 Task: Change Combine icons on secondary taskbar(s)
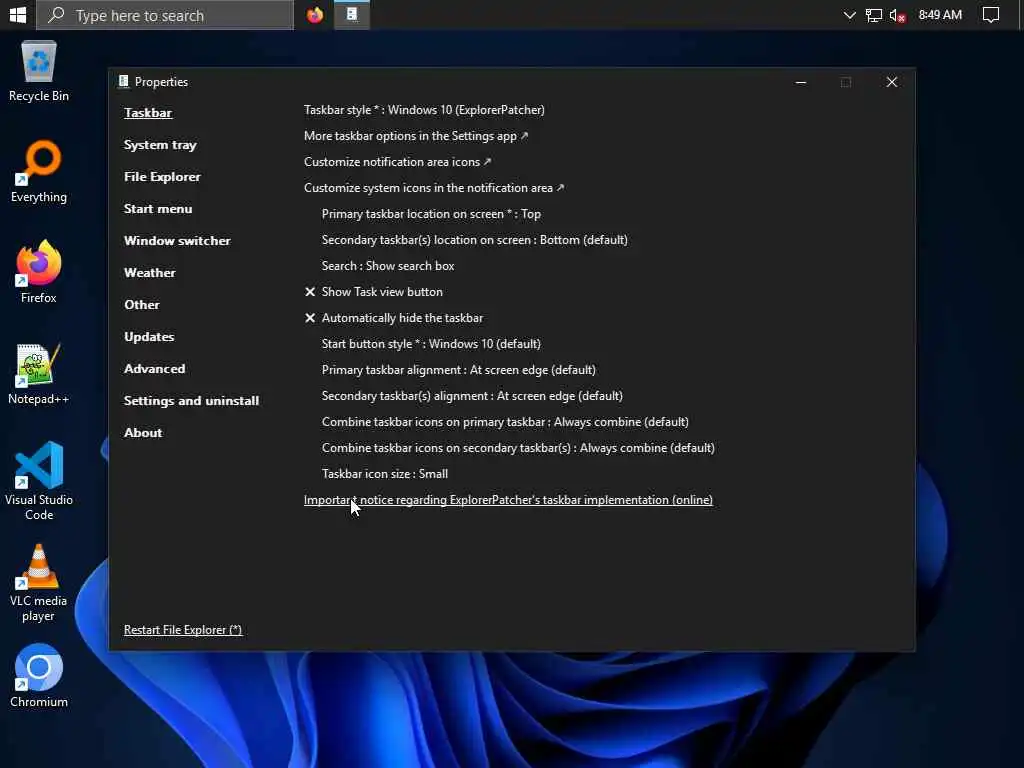pos(518,448)
